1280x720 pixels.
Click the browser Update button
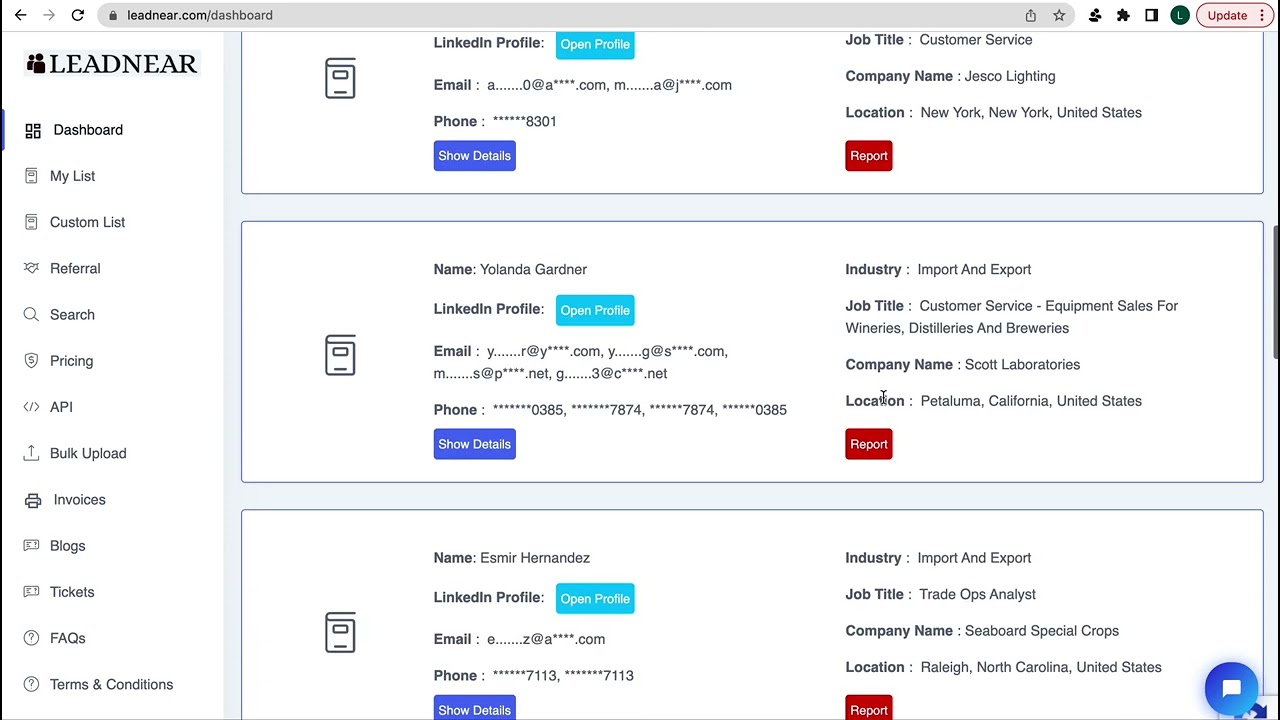1234,15
